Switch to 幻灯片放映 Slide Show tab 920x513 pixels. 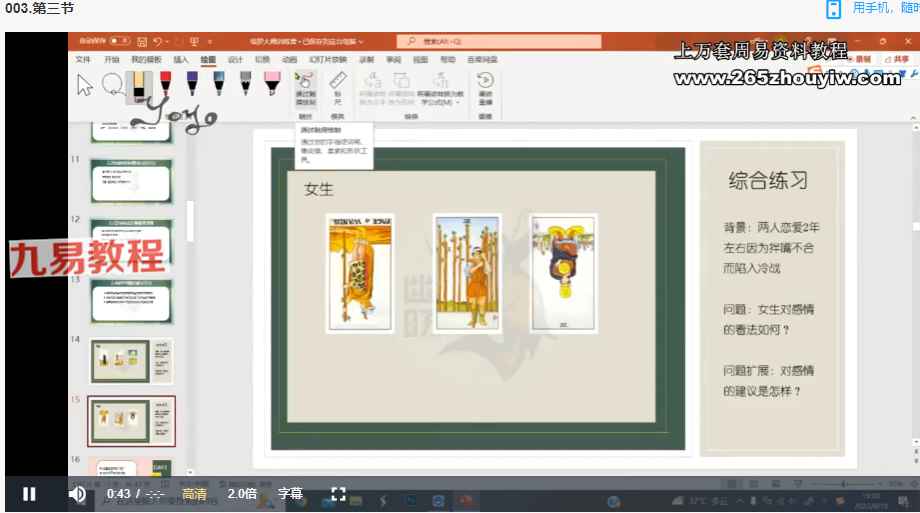pos(328,59)
